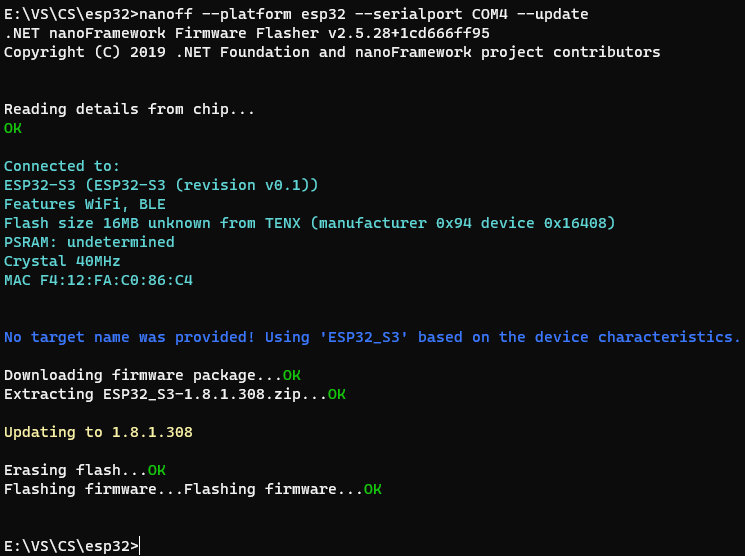
Task: Click the MAC address F4:12:FA:C0:86:C4
Action: [116, 280]
